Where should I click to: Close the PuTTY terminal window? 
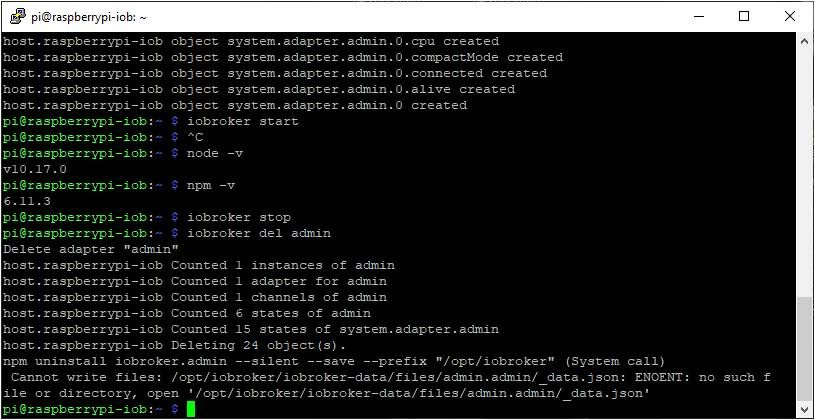790,17
